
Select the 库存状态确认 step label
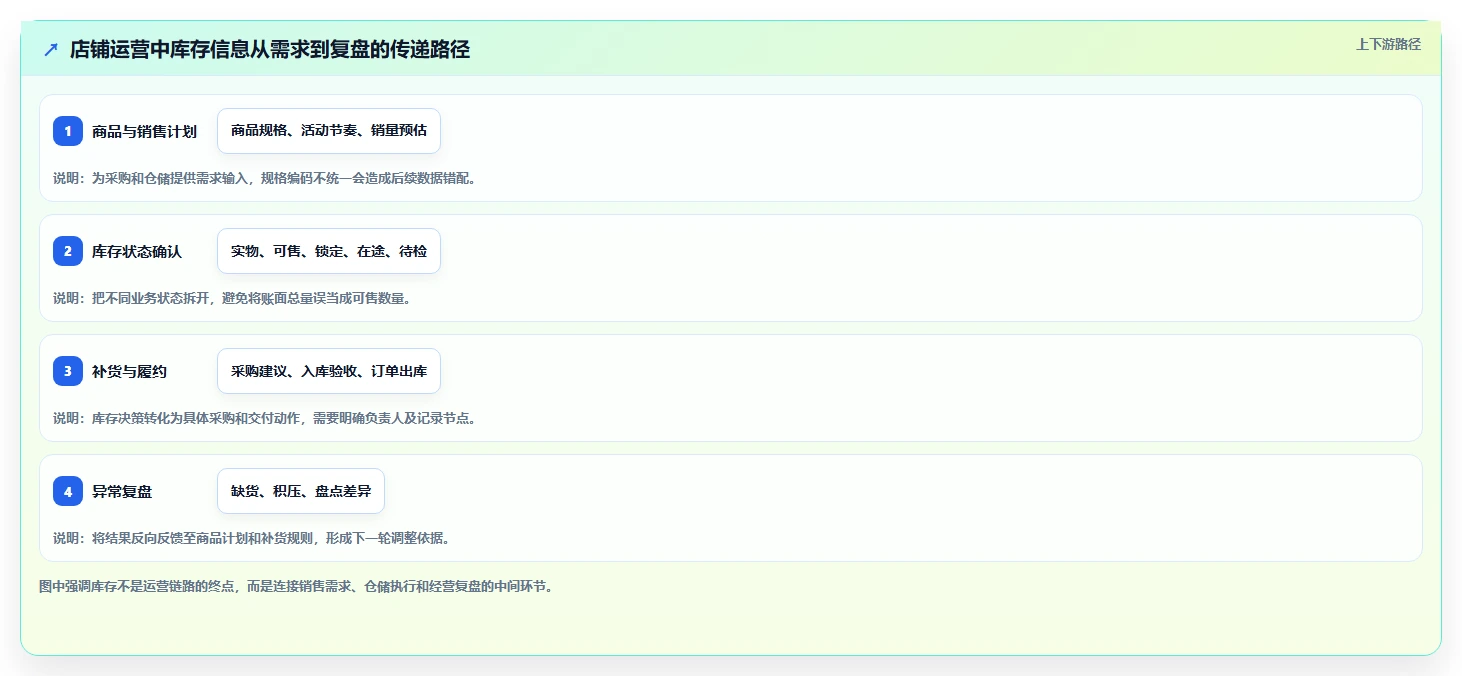click(137, 251)
